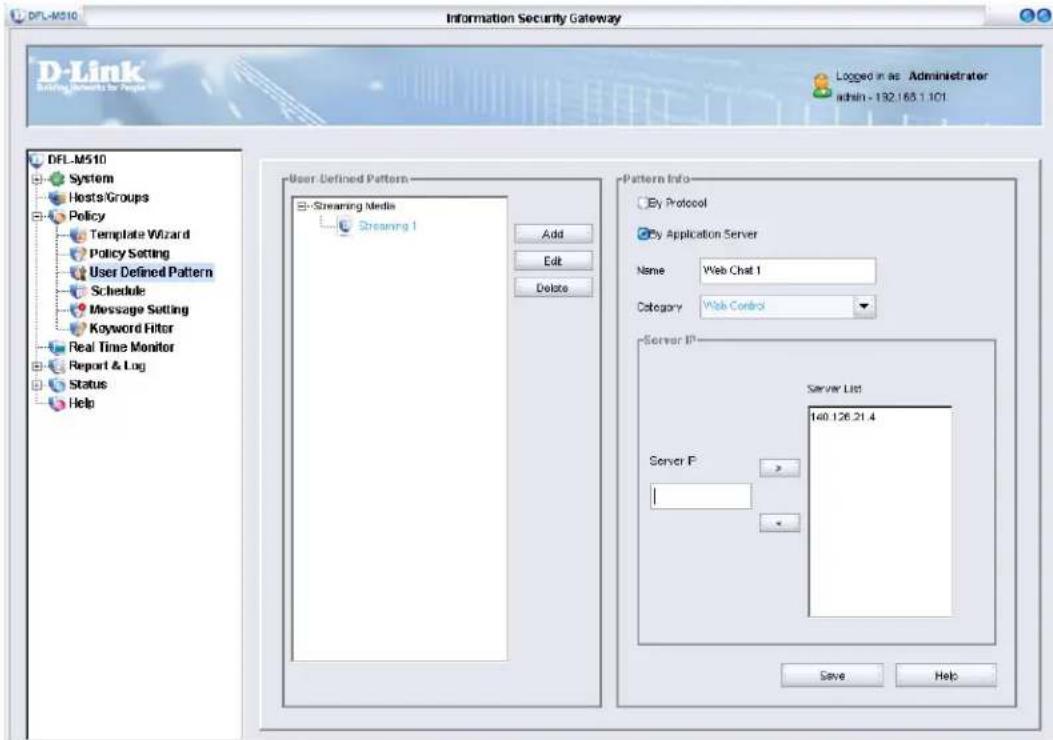Click the User Defined Pattern icon
Screen dimensions: 1053x740
click(79, 273)
